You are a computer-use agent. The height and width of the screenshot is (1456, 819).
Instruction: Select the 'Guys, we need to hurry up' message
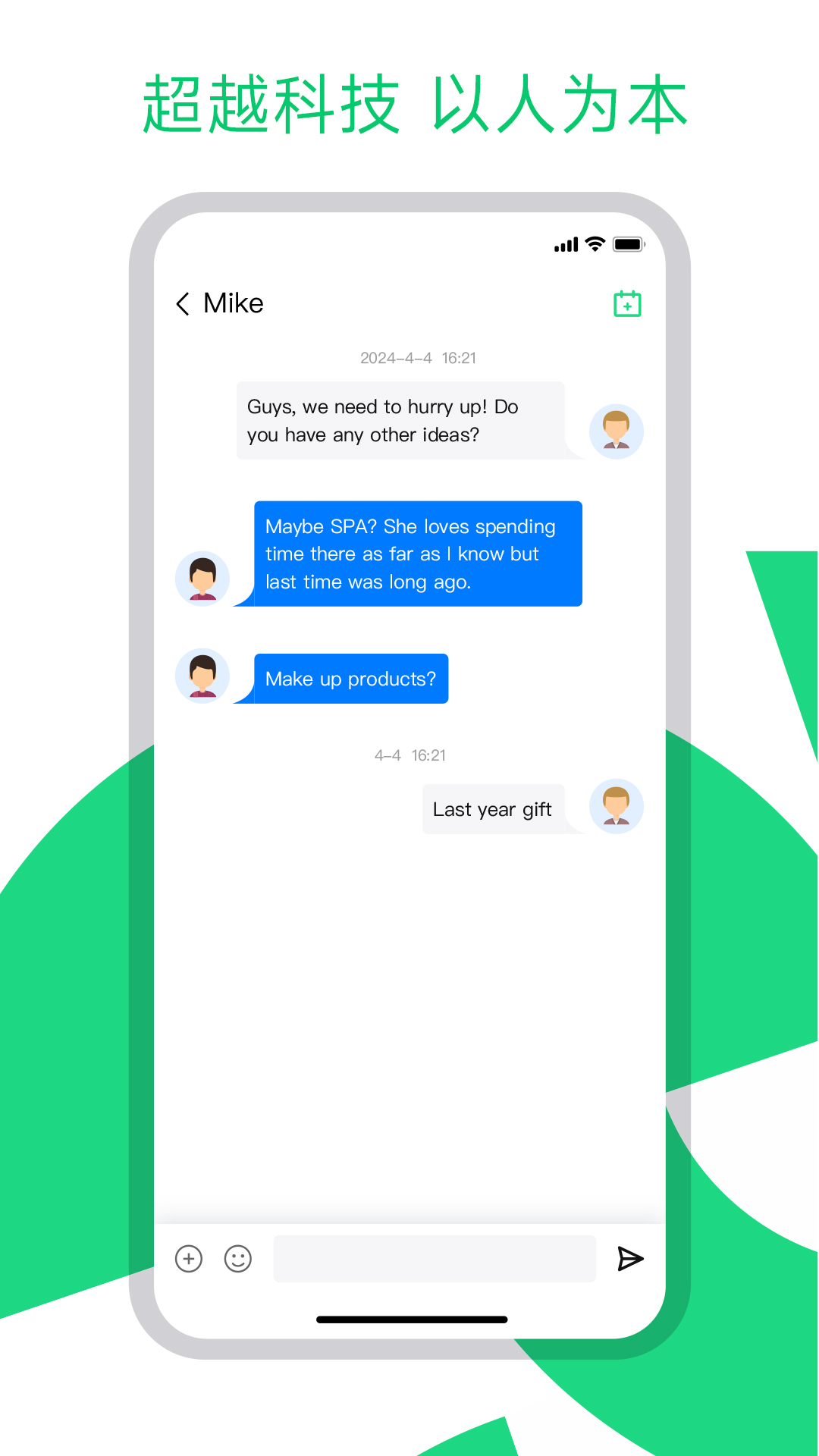coord(400,421)
